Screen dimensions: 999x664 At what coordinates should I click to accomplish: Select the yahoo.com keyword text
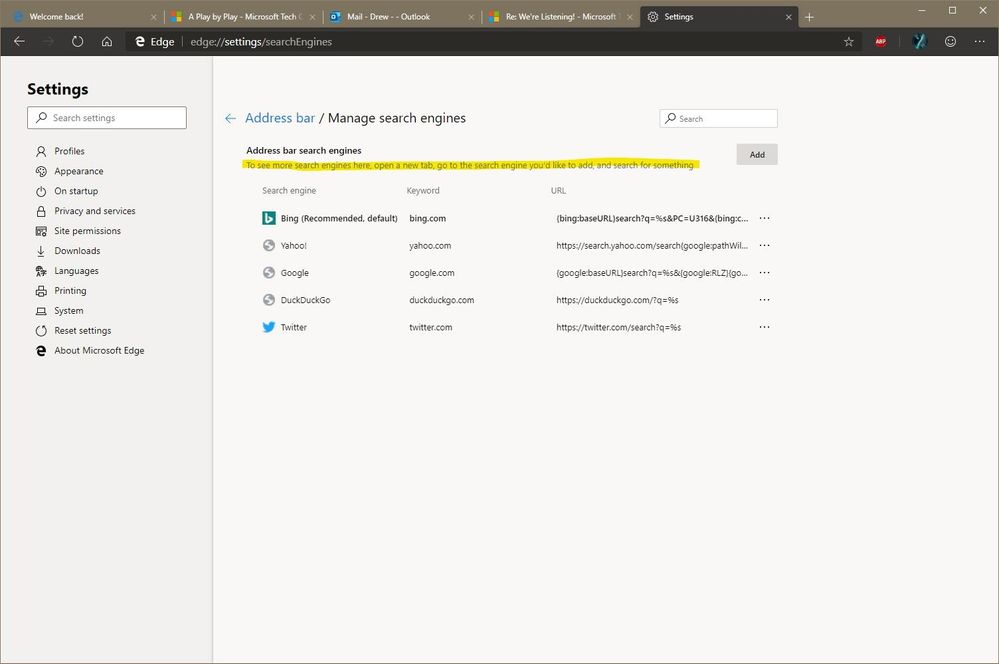coord(430,245)
